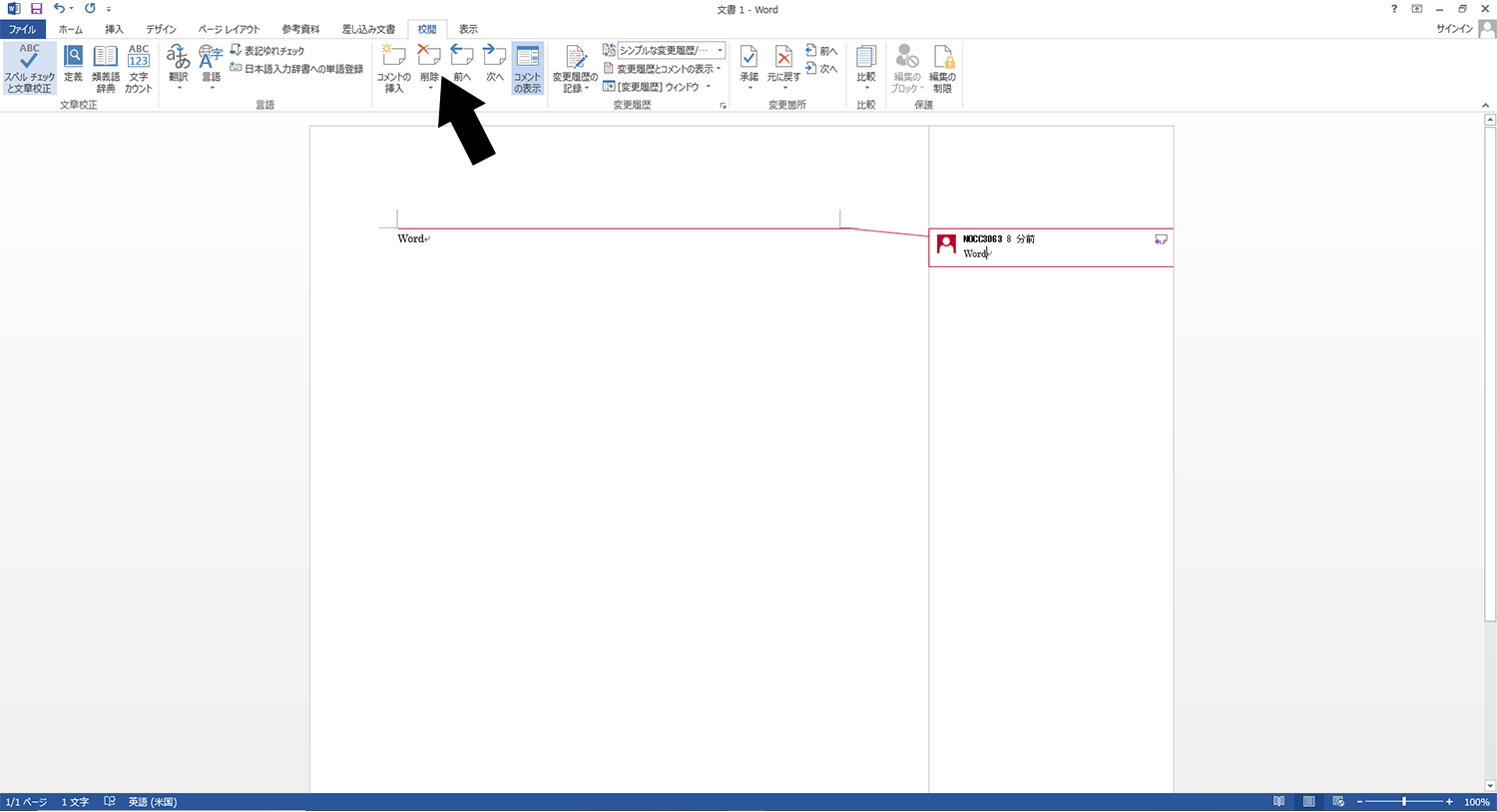Open the 比較 compare documents menu
Viewport: 1497px width, 812px height.
(866, 69)
